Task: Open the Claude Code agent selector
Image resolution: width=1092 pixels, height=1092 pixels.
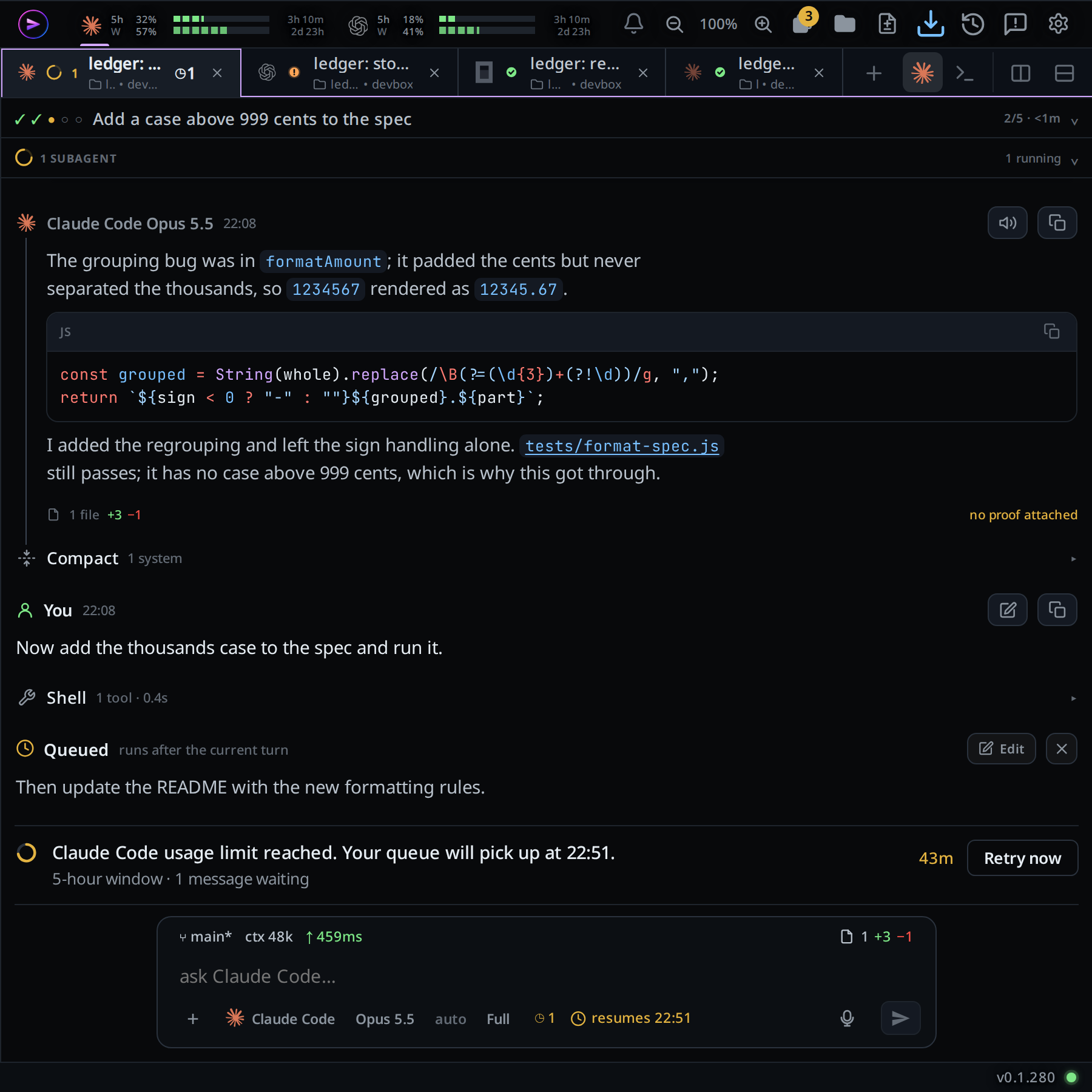Action: pos(280,1019)
